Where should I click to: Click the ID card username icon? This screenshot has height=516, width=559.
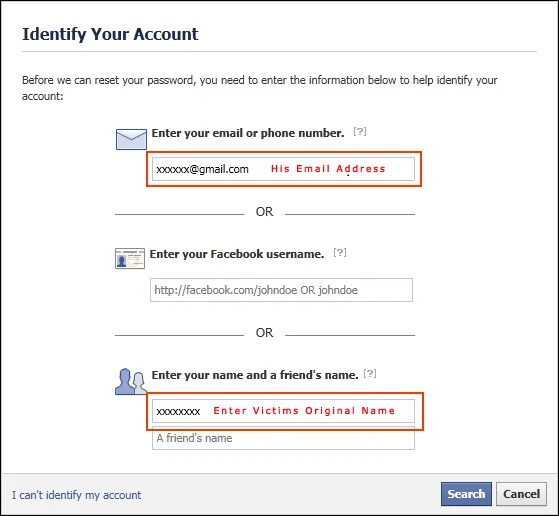130,258
